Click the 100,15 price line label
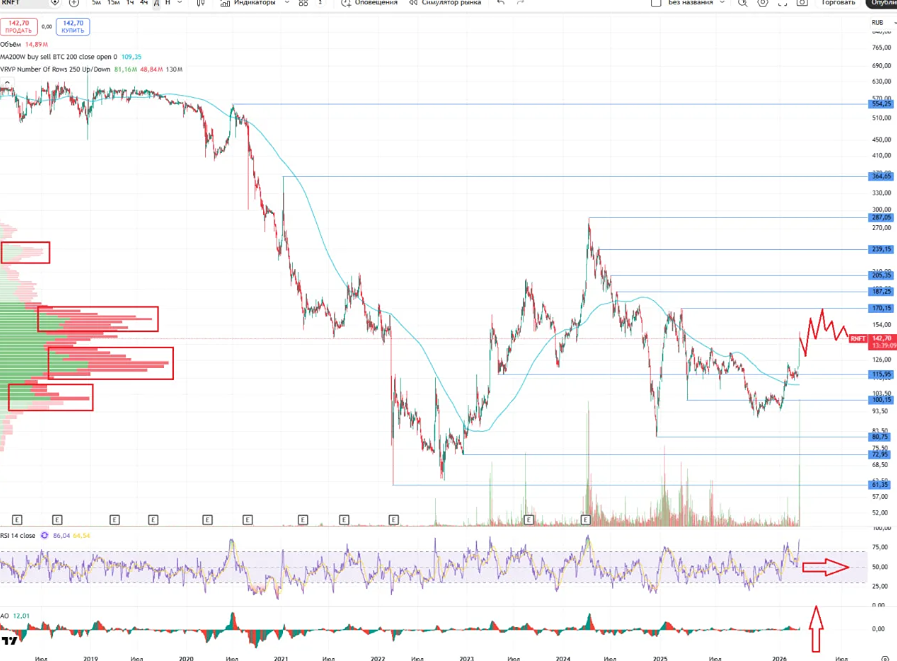The image size is (897, 661). coord(881,399)
